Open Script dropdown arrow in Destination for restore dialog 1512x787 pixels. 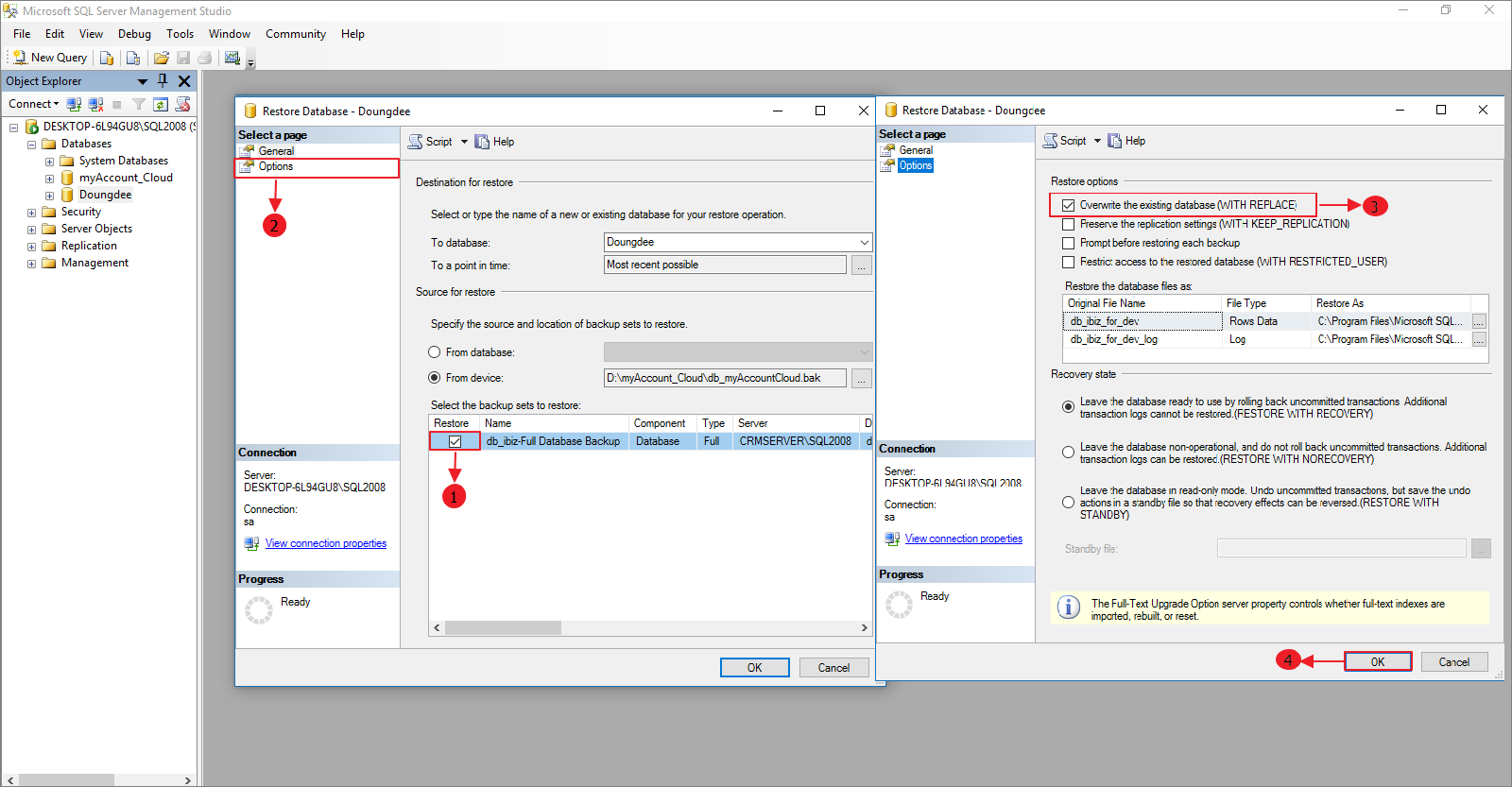464,142
